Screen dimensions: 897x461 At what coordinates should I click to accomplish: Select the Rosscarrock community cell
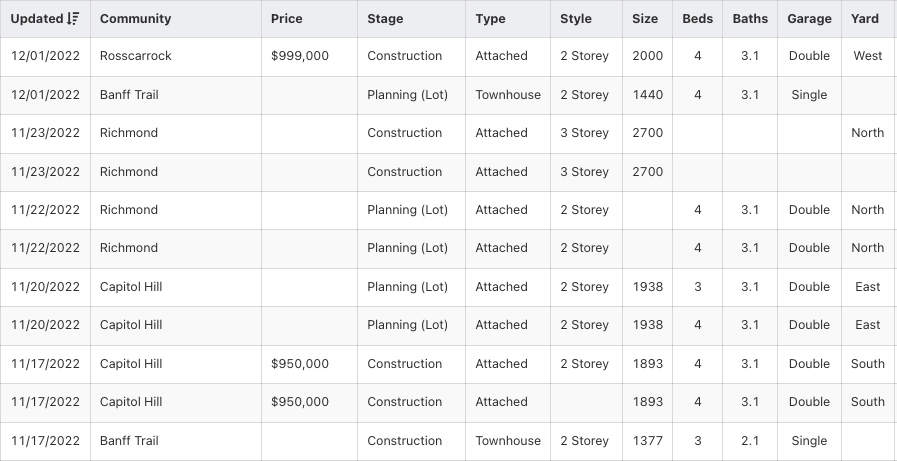point(136,56)
